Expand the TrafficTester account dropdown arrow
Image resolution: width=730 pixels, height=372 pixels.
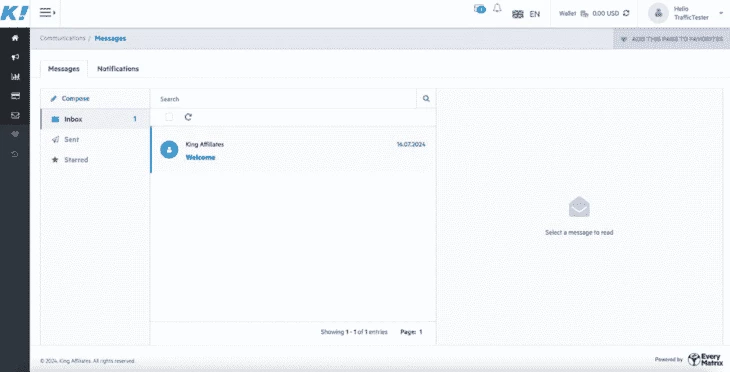tap(721, 14)
